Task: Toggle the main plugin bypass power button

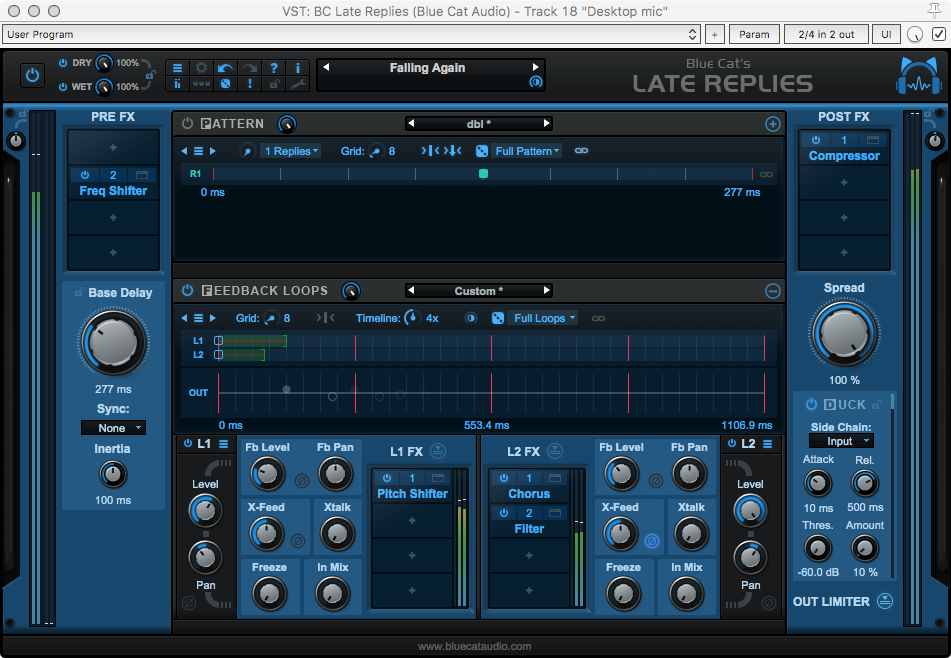Action: click(x=32, y=76)
